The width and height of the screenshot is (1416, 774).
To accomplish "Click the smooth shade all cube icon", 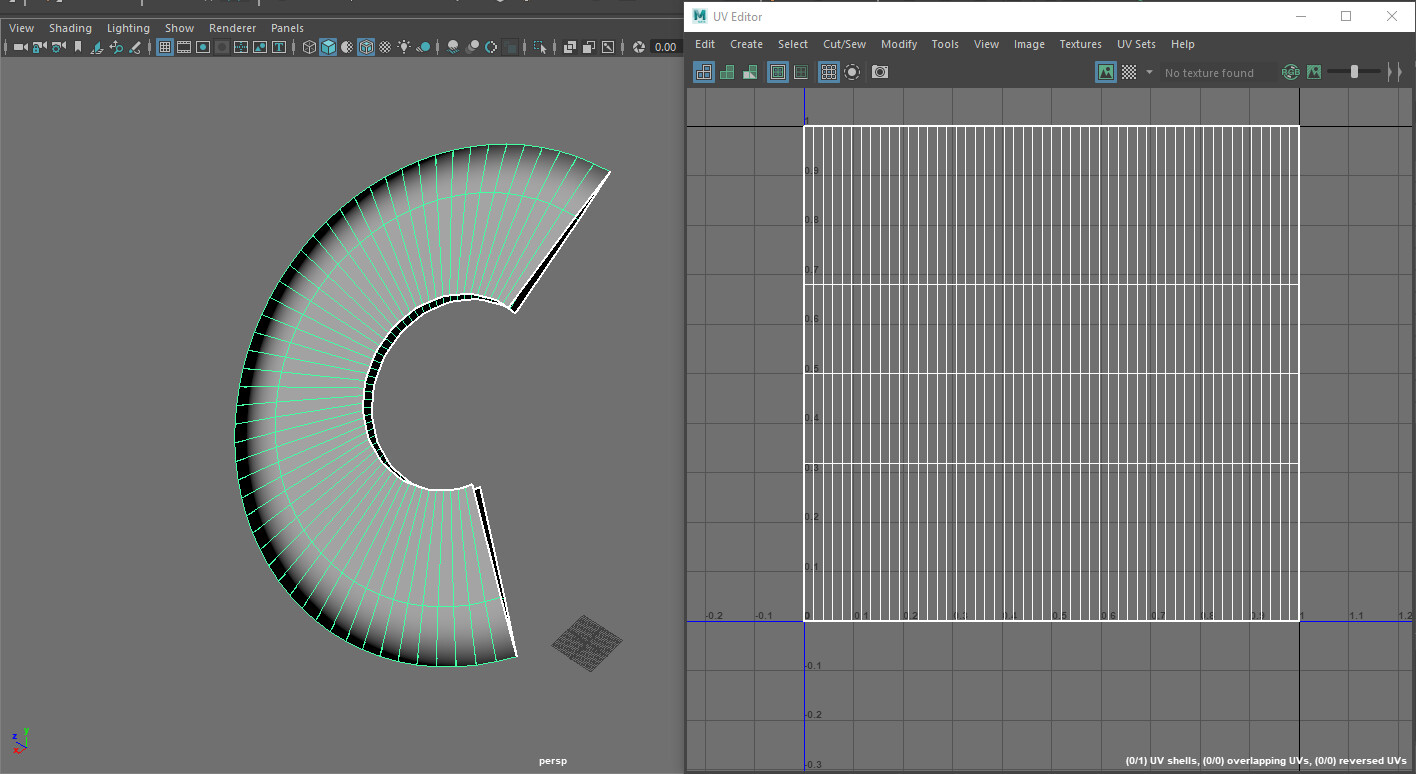I will tap(328, 47).
